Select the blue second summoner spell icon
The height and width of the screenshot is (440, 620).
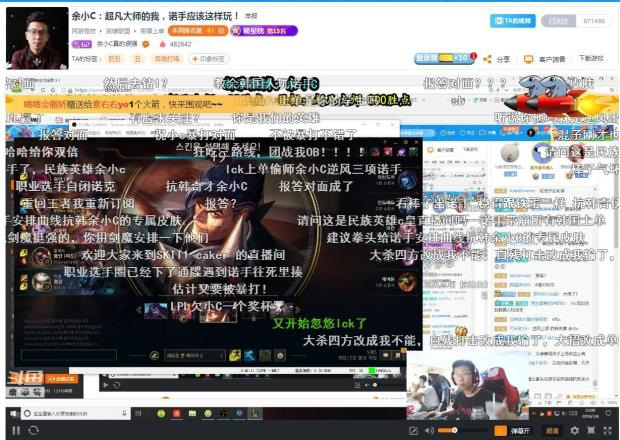249,355
